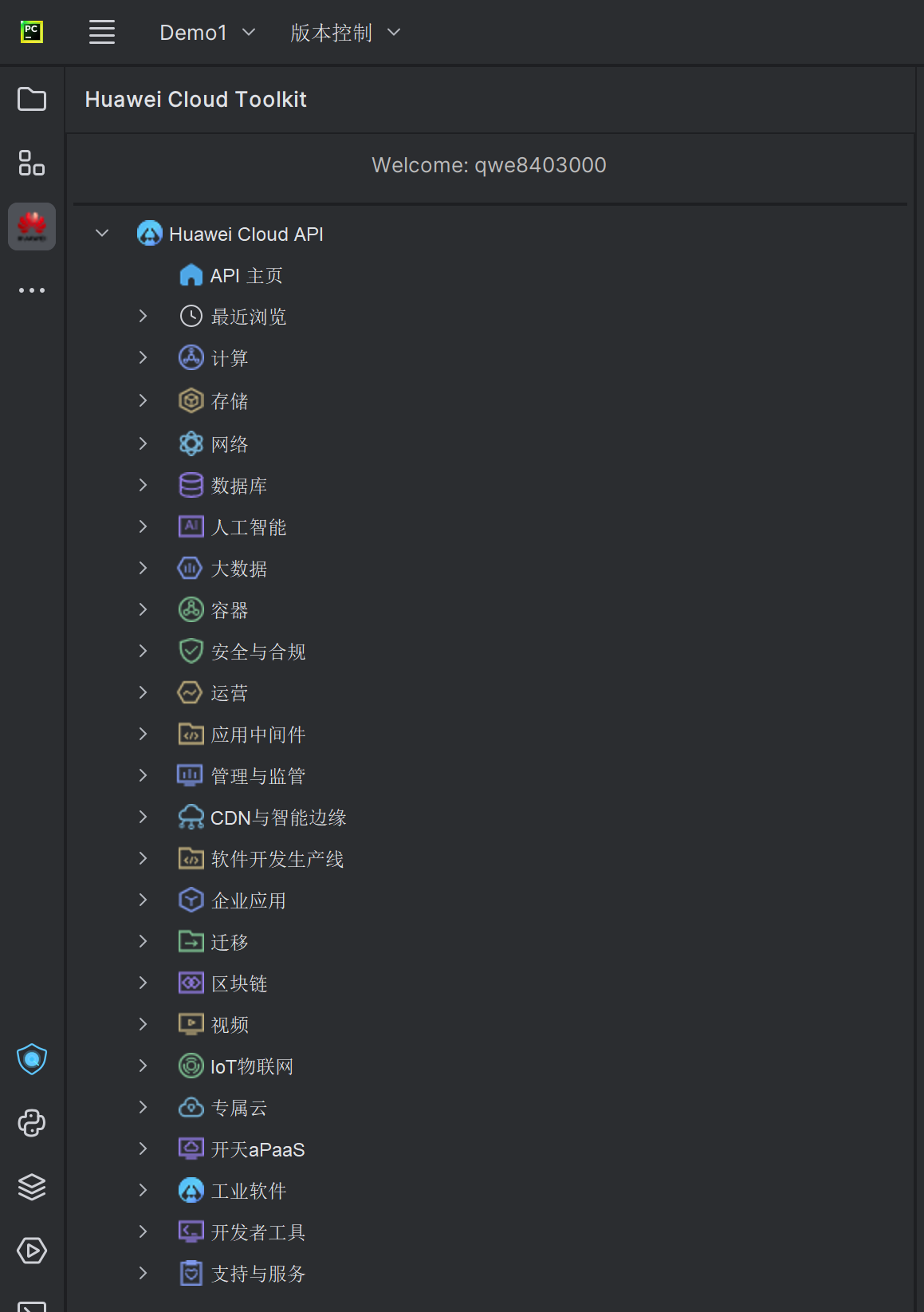
Task: Click the 视频 player icon
Action: (x=191, y=1025)
